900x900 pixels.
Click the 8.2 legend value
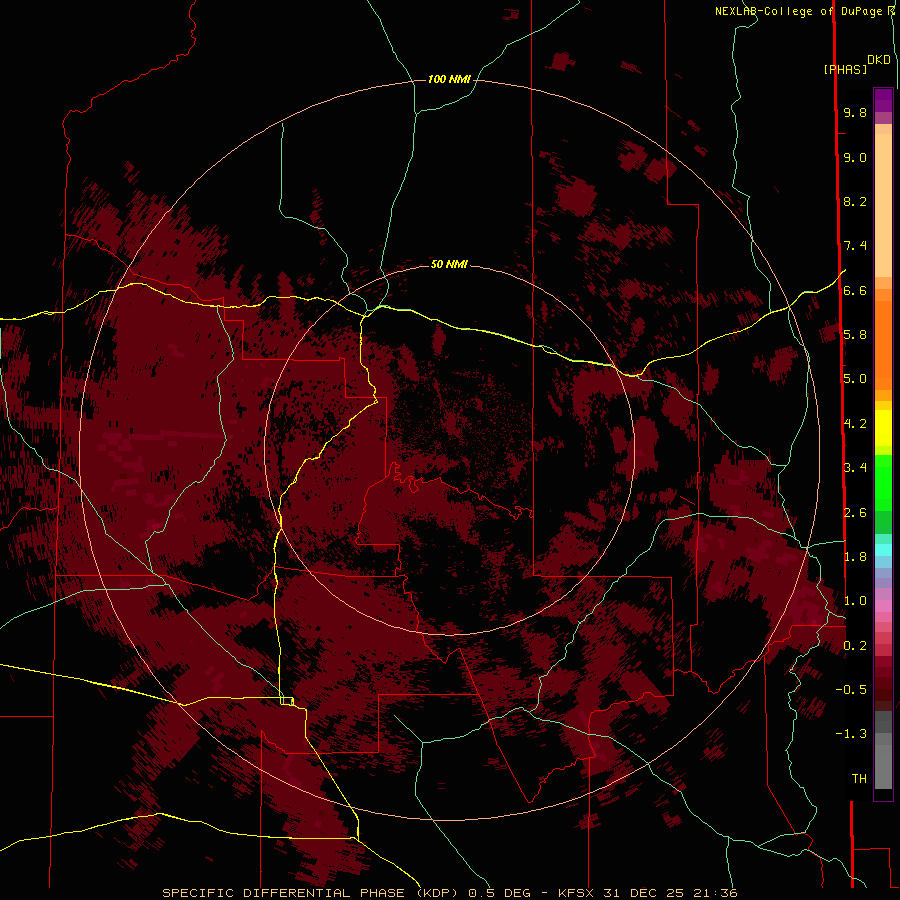point(855,201)
